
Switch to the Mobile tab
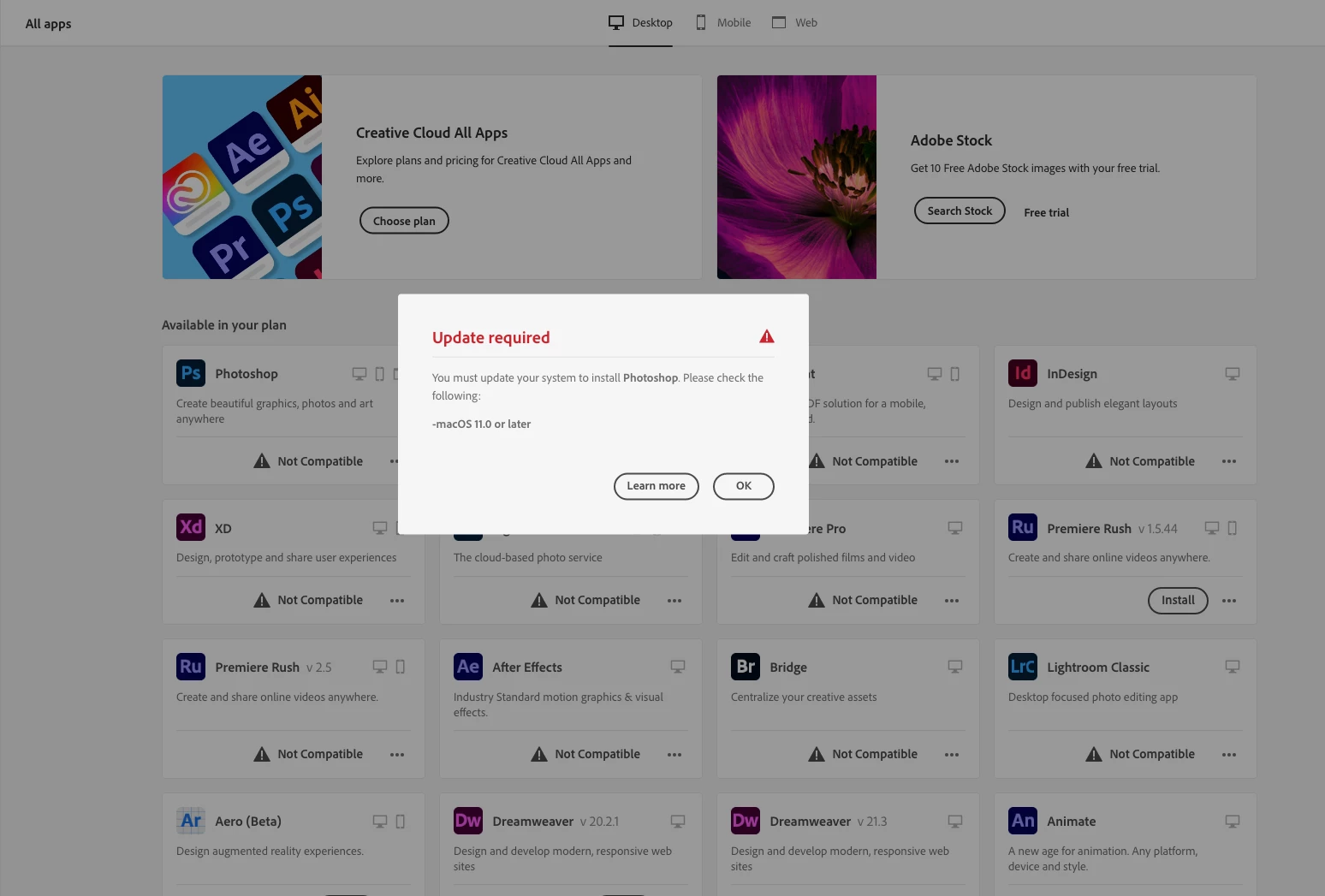(723, 23)
